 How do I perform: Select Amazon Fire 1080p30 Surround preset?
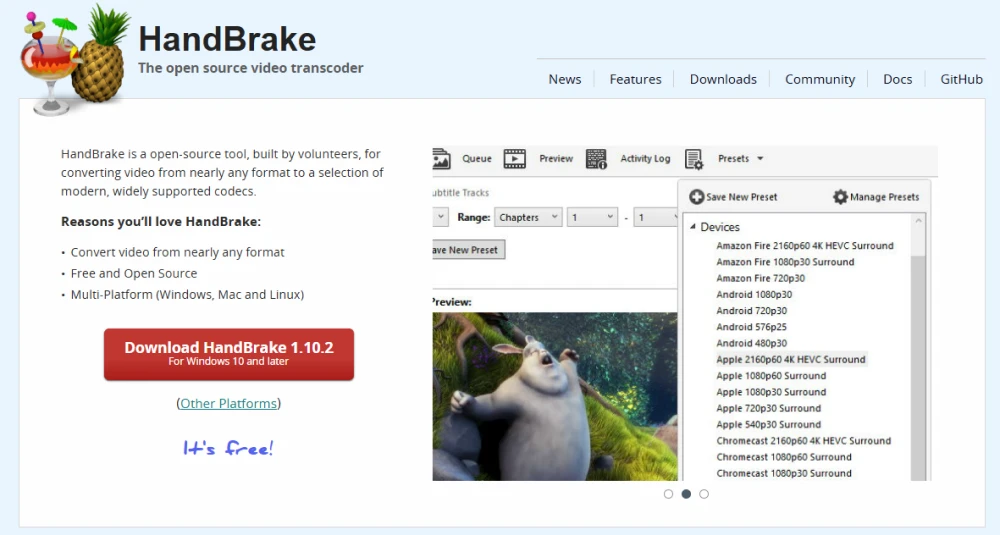coord(785,262)
